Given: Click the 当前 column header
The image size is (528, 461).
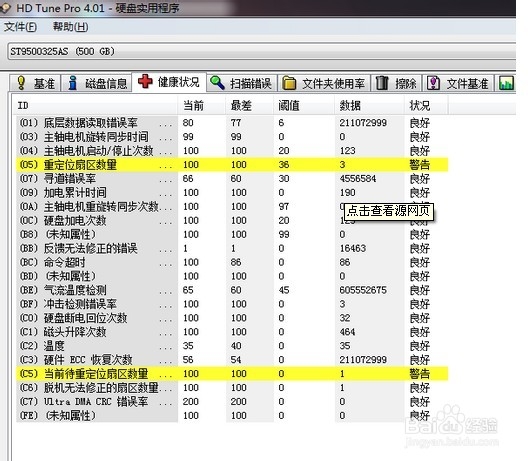Looking at the screenshot, I should click(201, 106).
